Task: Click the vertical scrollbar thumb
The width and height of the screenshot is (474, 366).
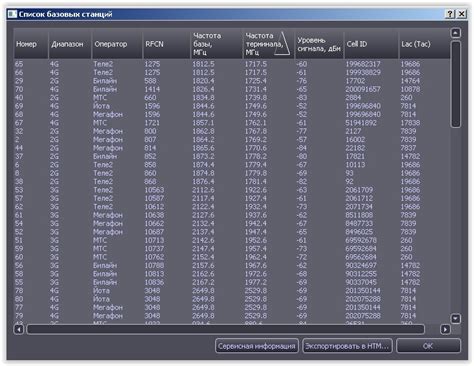Action: 455,84
